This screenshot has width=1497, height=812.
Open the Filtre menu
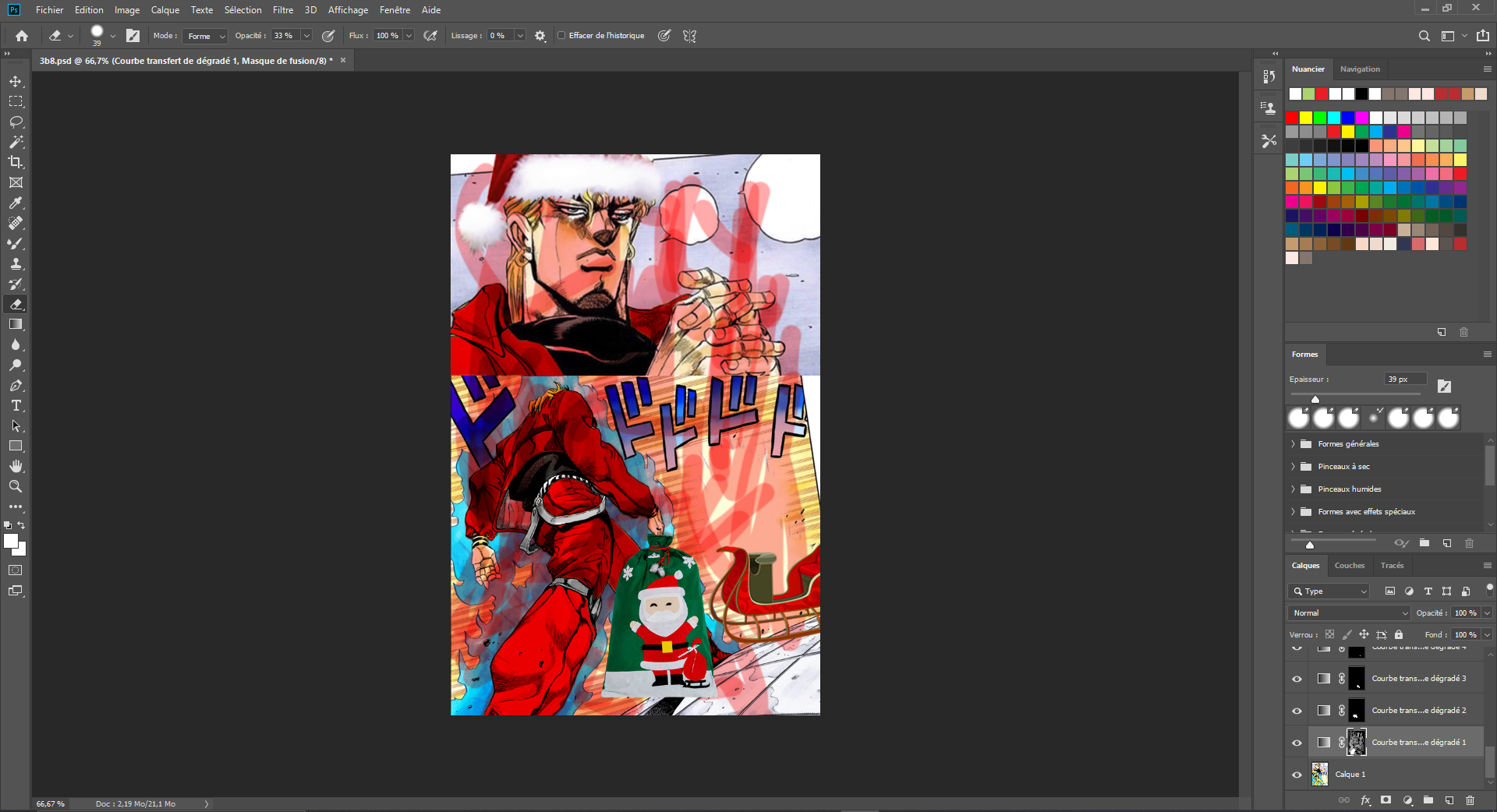(282, 10)
